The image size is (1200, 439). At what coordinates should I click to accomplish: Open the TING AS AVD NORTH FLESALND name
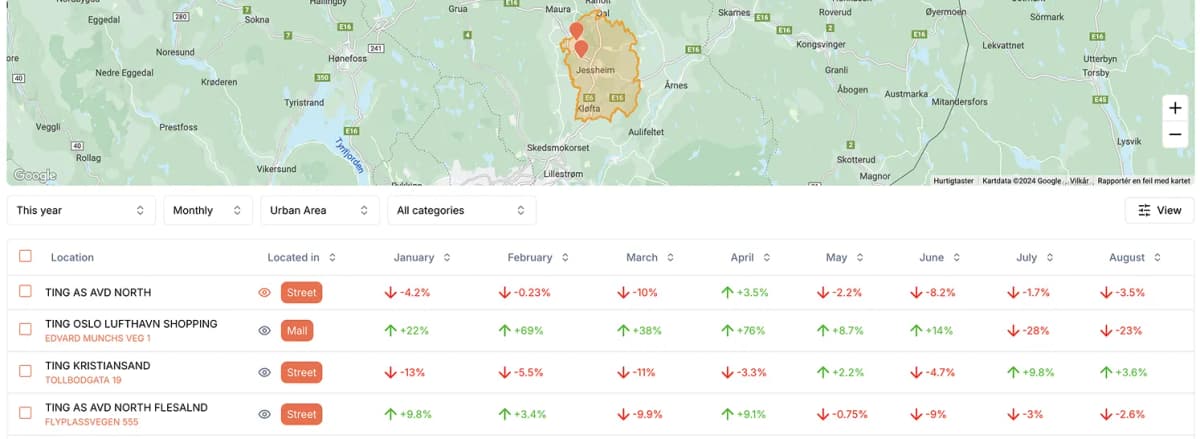[x=126, y=407]
